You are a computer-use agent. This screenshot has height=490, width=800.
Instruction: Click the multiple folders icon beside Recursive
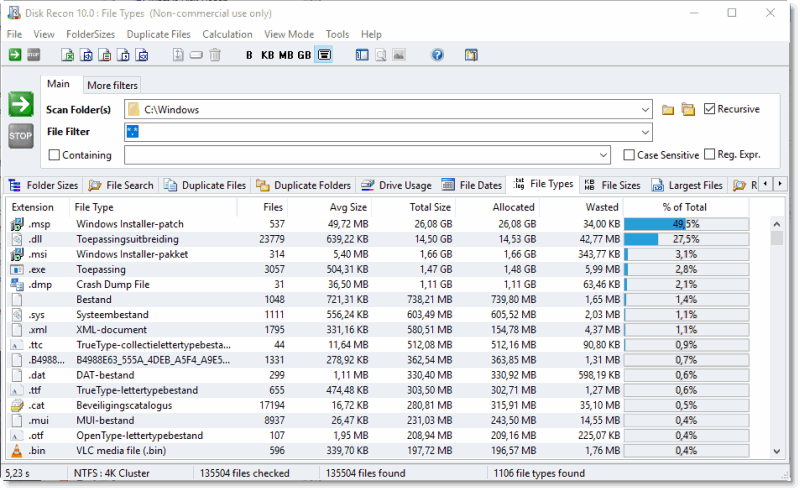coord(688,110)
